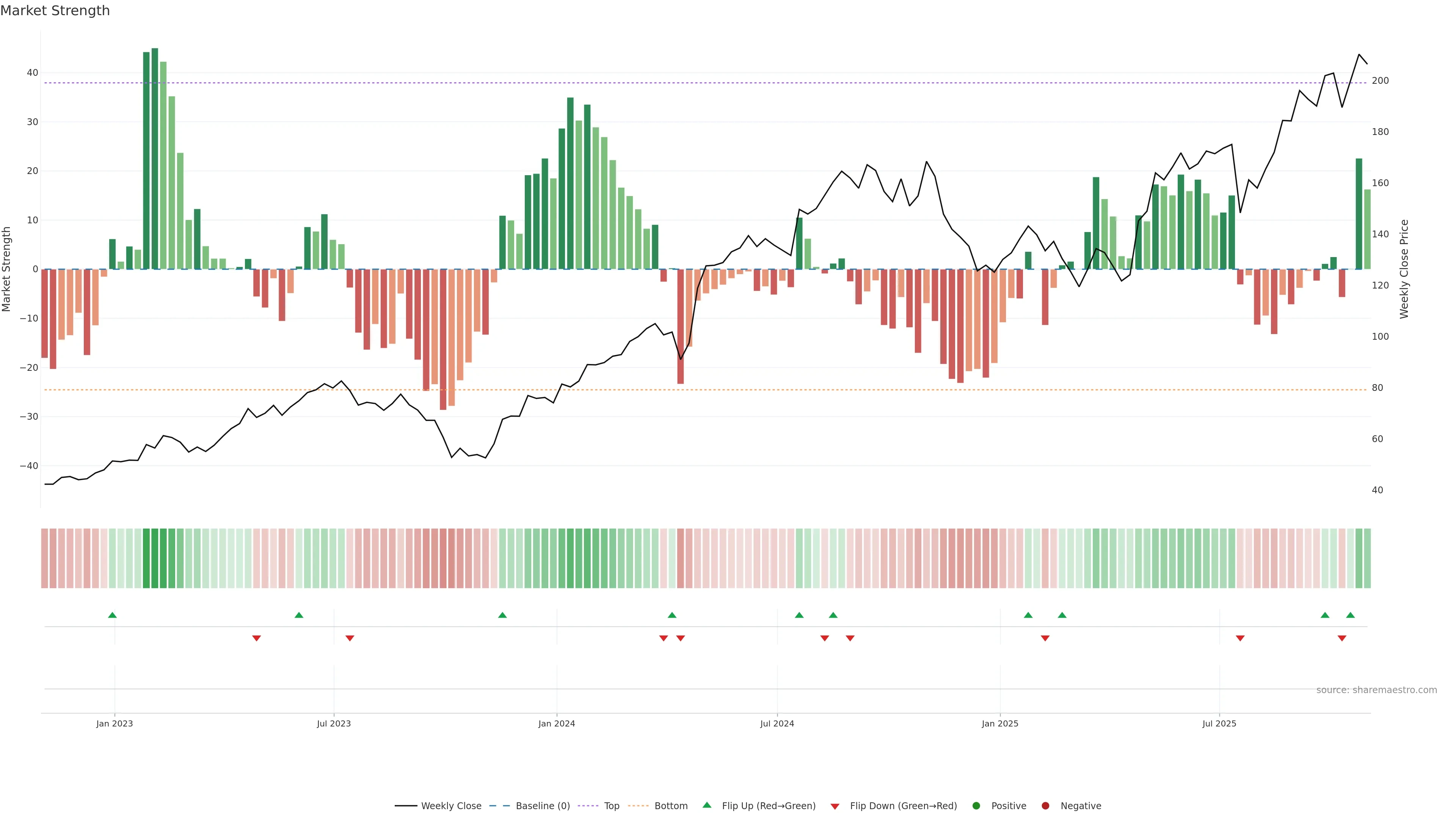Screen dimensions: 1456x819
Task: Click the Negative red circle legend icon
Action: tap(1045, 805)
